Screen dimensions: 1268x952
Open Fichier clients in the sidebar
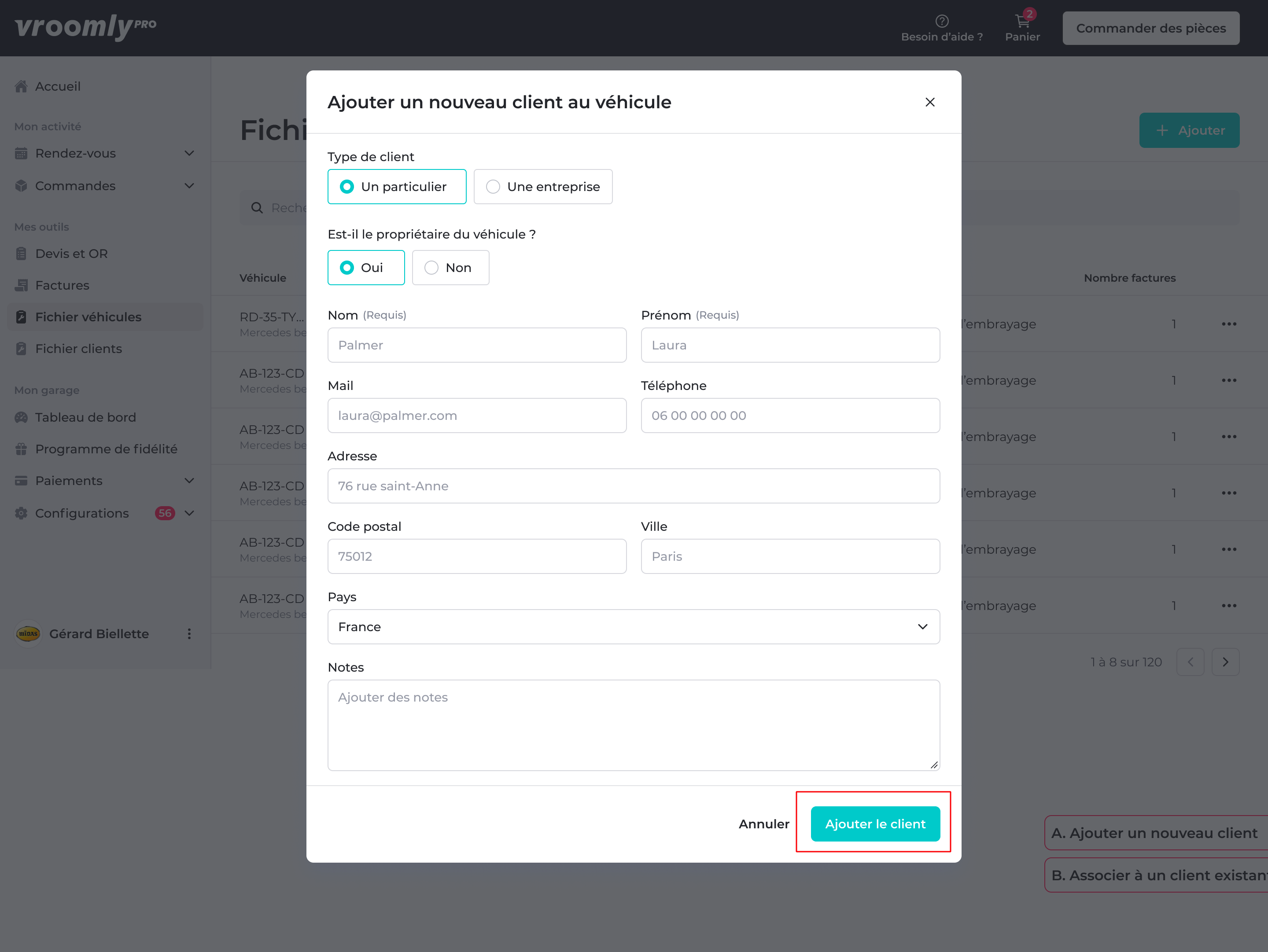pos(78,349)
